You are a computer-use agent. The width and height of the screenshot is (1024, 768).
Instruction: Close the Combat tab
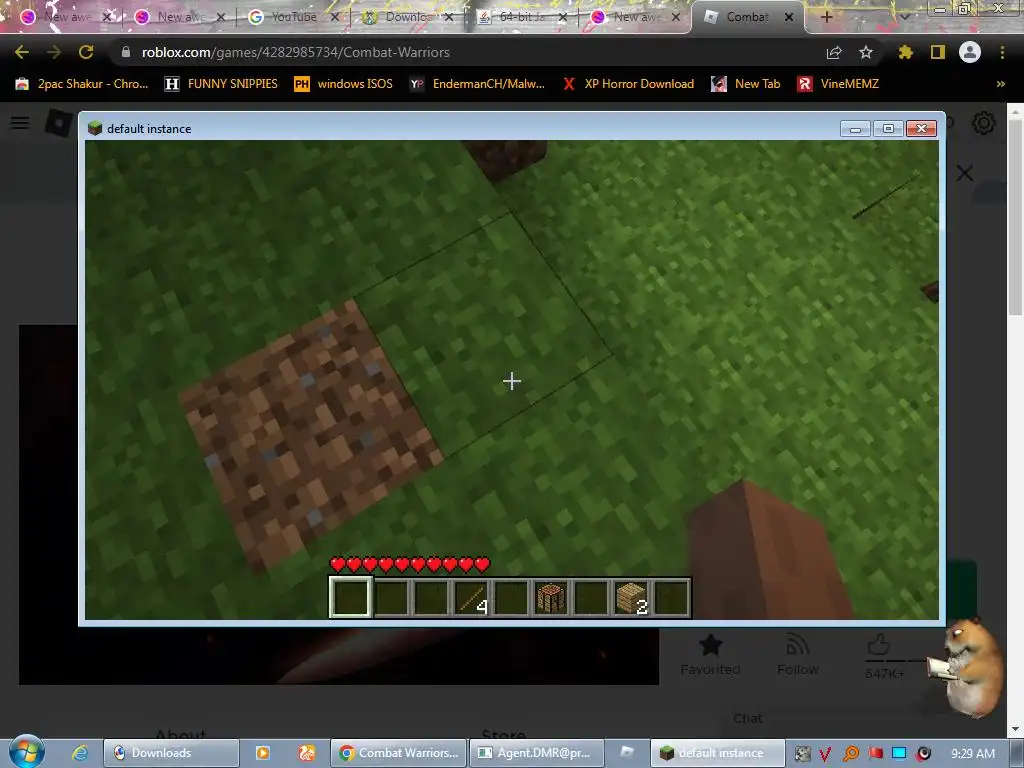(x=789, y=17)
